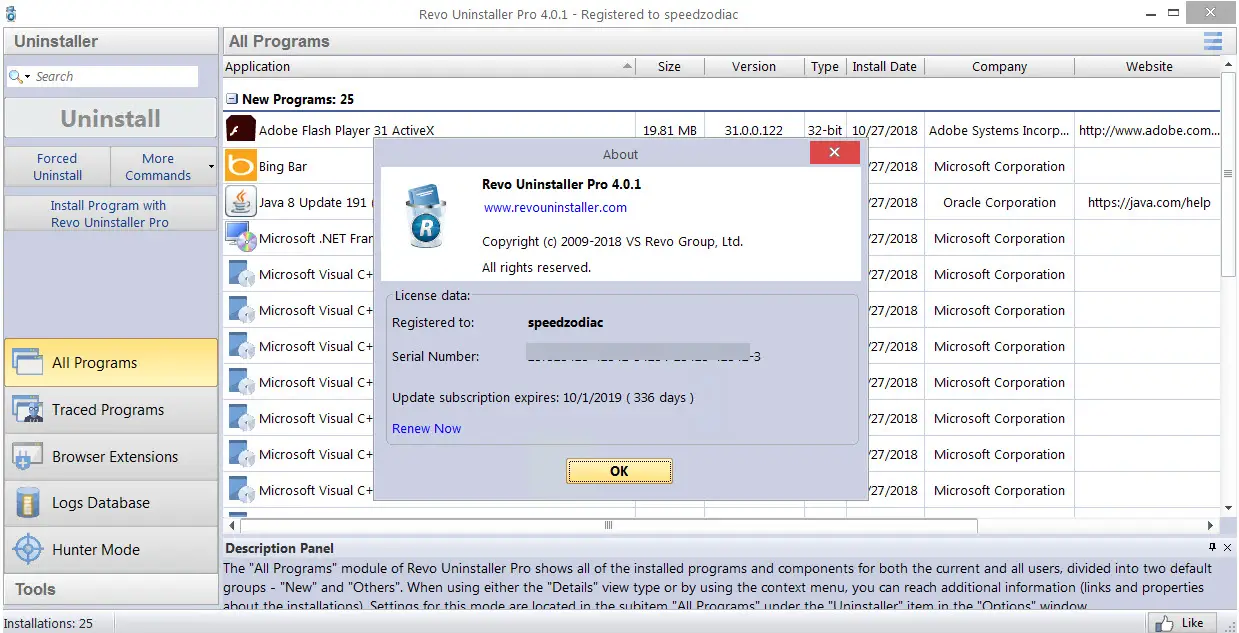Screen dimensions: 1239x633
Task: Open the More Commands dropdown
Action: [164, 166]
